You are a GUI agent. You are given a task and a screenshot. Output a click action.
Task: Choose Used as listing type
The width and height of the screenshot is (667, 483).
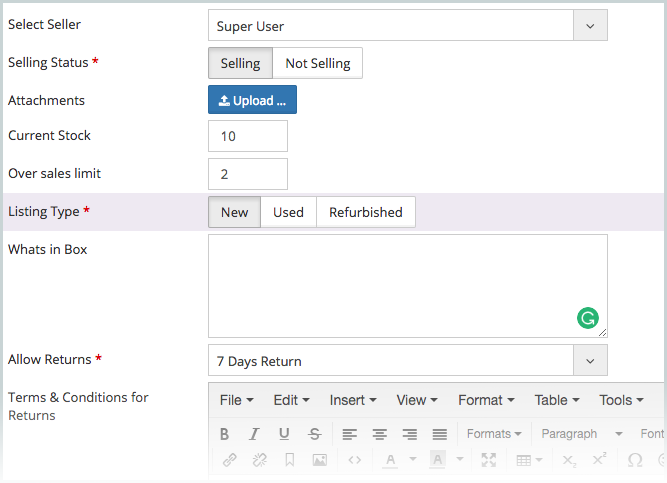tap(288, 212)
